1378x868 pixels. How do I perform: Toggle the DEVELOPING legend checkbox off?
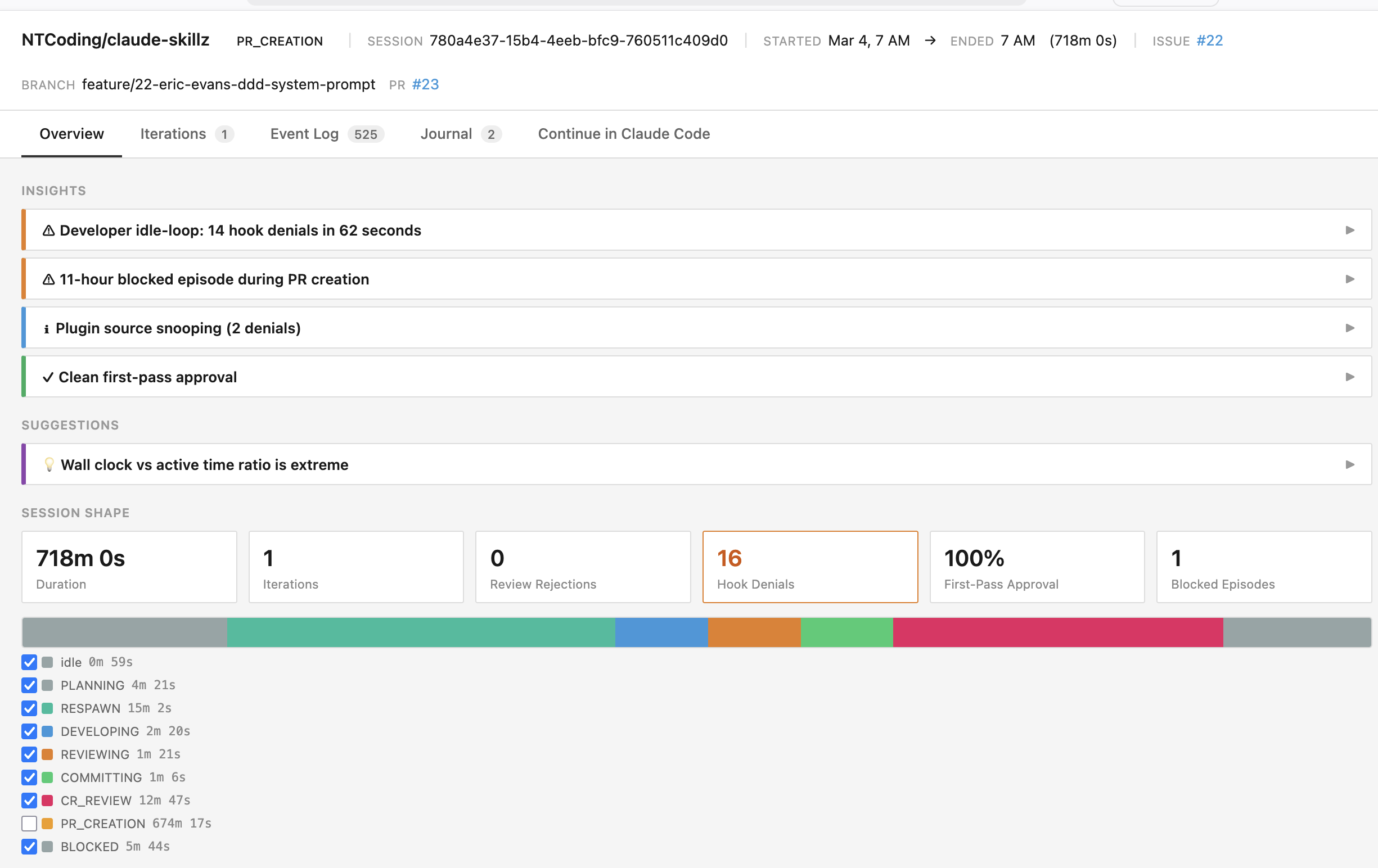29,731
